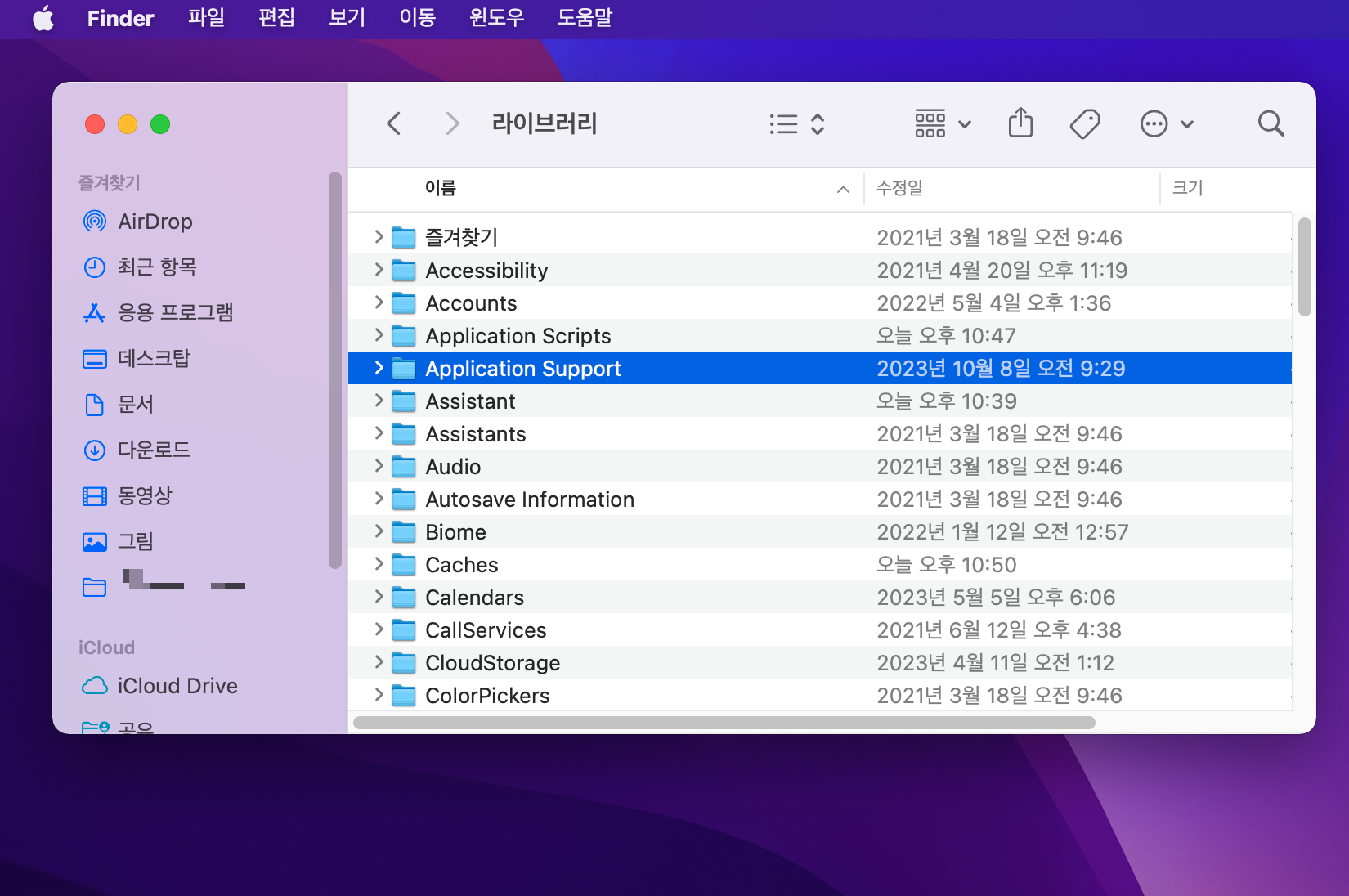Screen dimensions: 1349x896
Task: Expand the Accessibility folder
Action: click(379, 270)
